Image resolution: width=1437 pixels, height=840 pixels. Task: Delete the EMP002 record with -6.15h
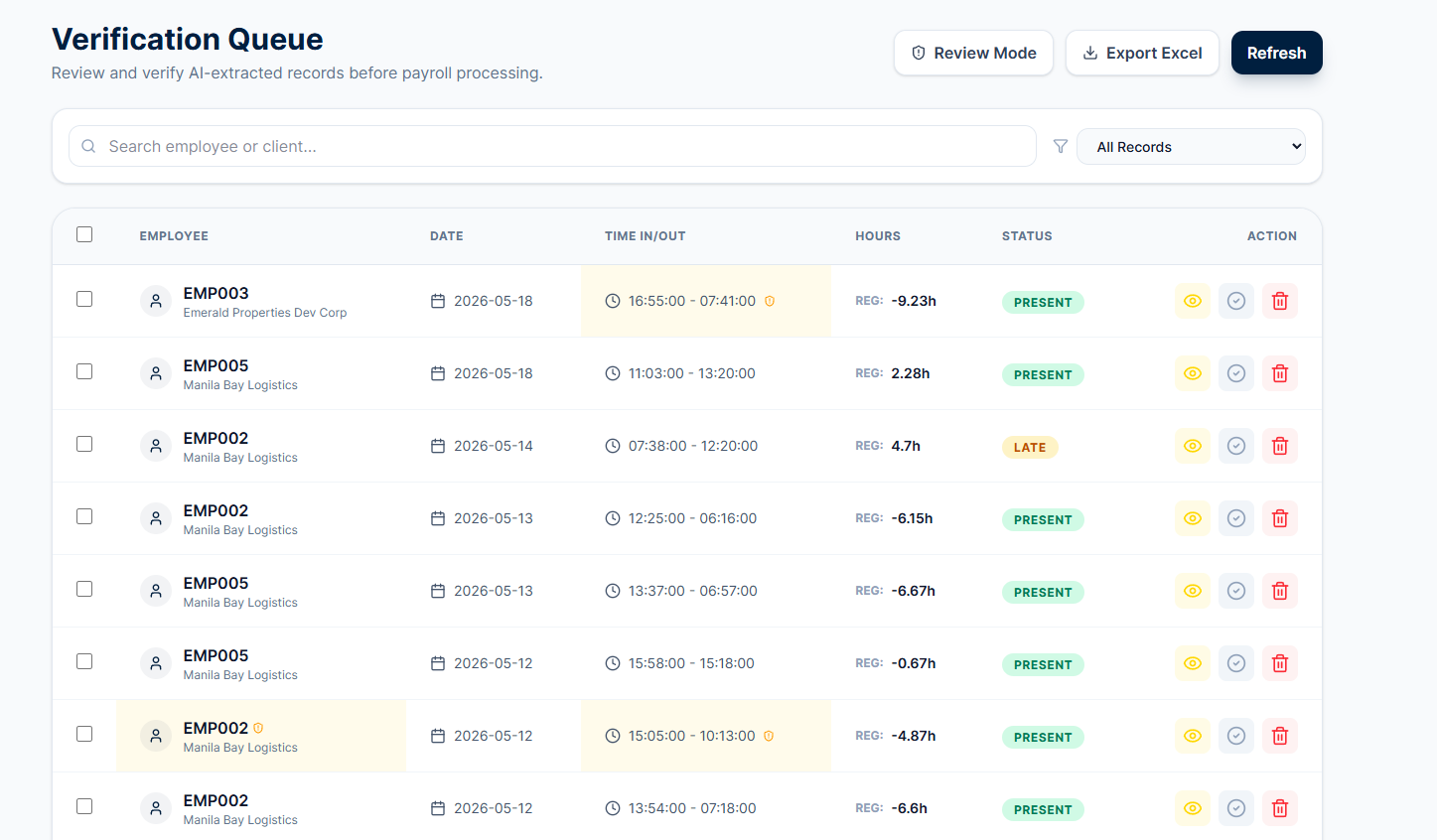coord(1280,518)
